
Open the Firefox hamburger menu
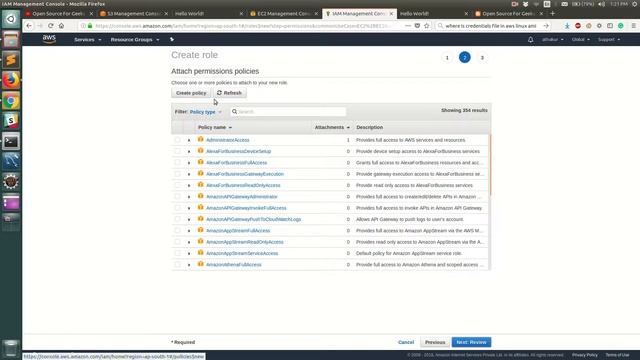pos(633,26)
